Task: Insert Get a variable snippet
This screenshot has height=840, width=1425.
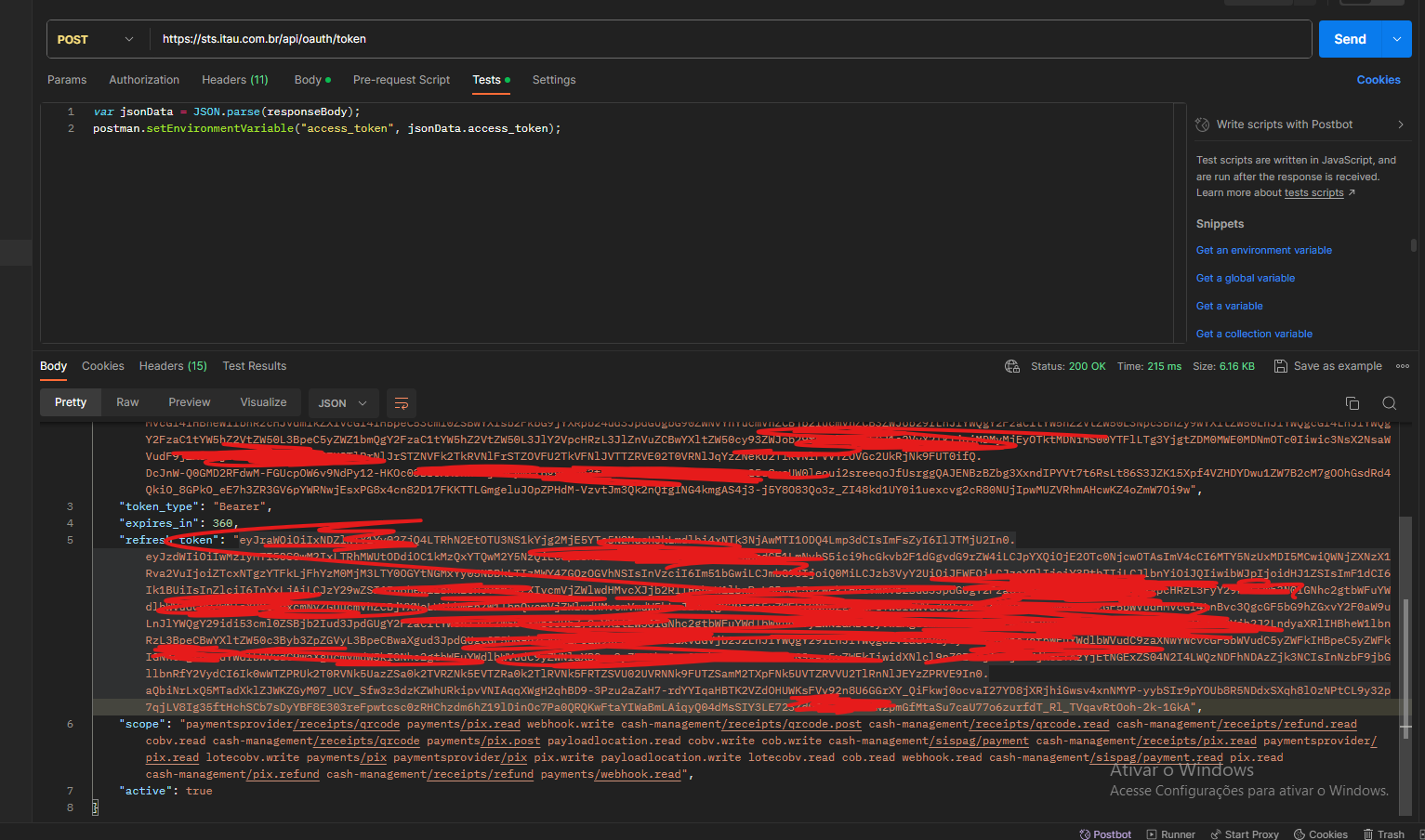Action: click(1229, 306)
